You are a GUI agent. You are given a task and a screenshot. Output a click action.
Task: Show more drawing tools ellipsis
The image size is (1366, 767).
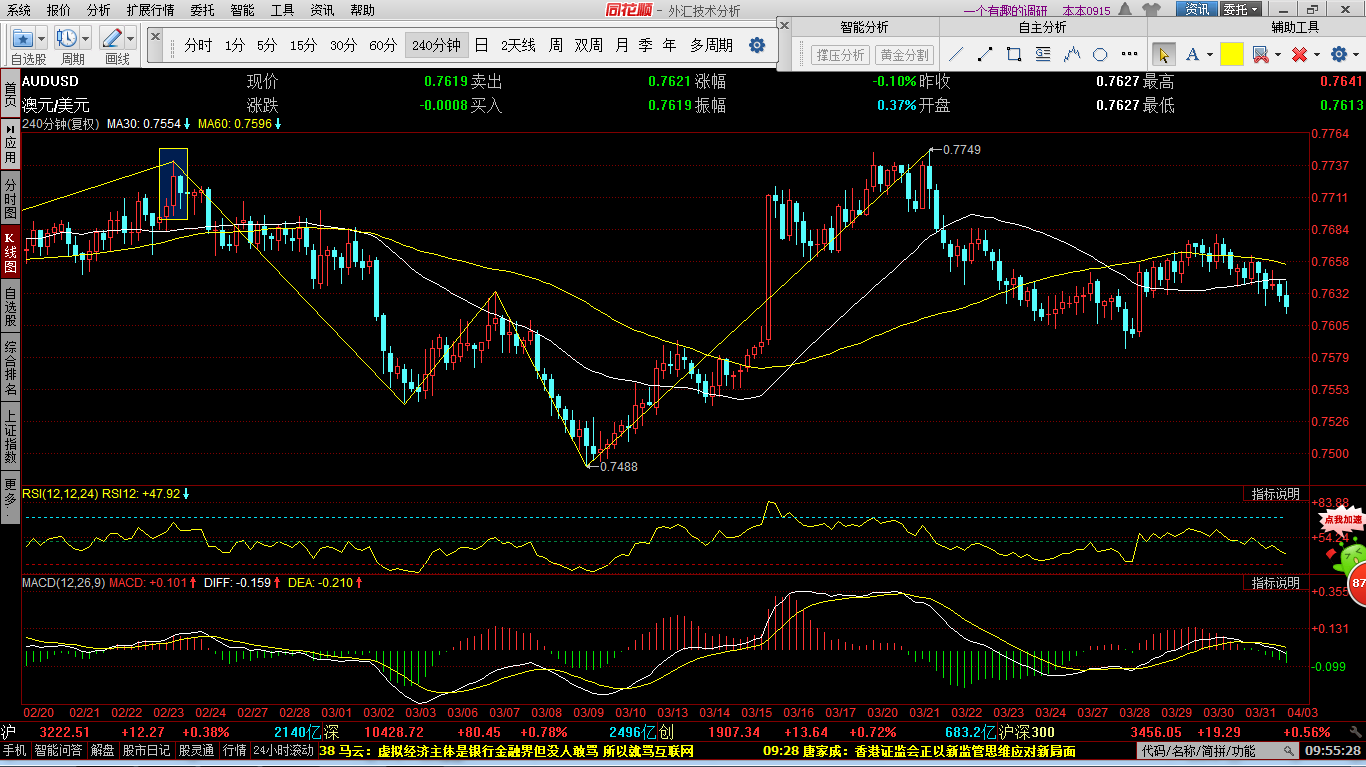click(x=1131, y=54)
